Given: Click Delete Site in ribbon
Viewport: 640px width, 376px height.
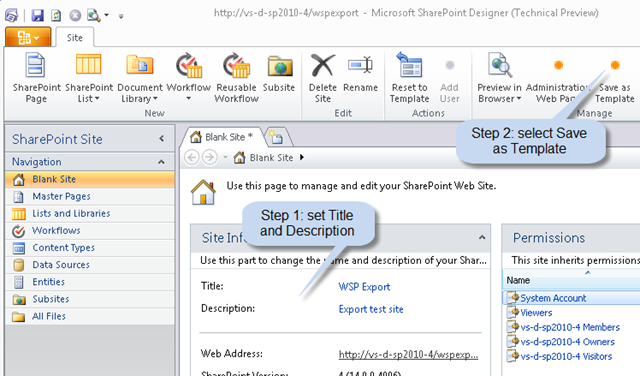Looking at the screenshot, I should (x=322, y=78).
